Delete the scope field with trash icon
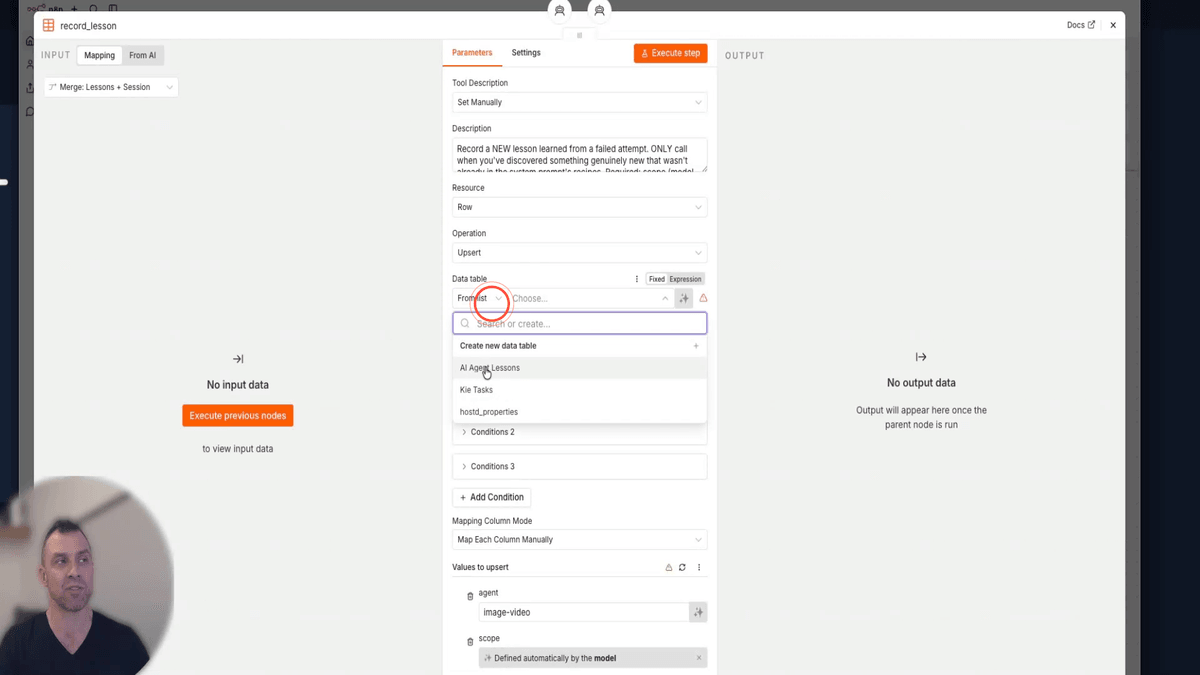 click(470, 642)
